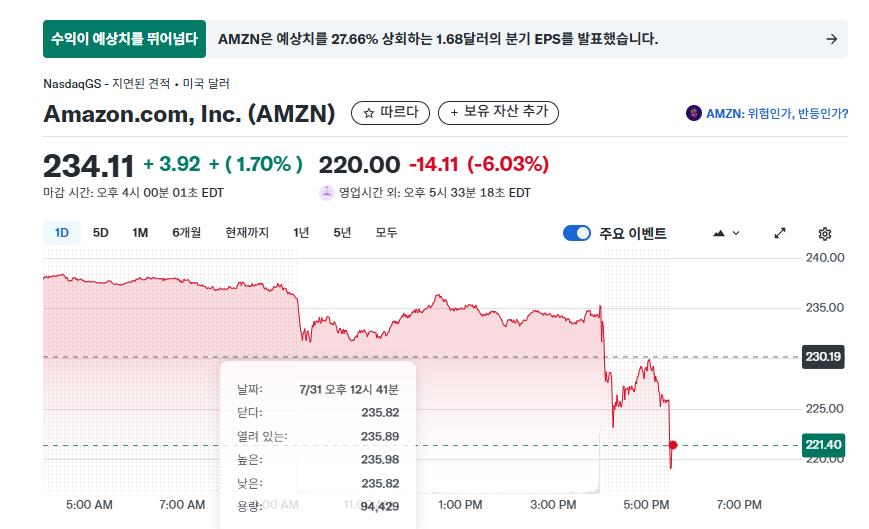Switch chart to 1년 range
869x529 pixels.
click(x=301, y=233)
